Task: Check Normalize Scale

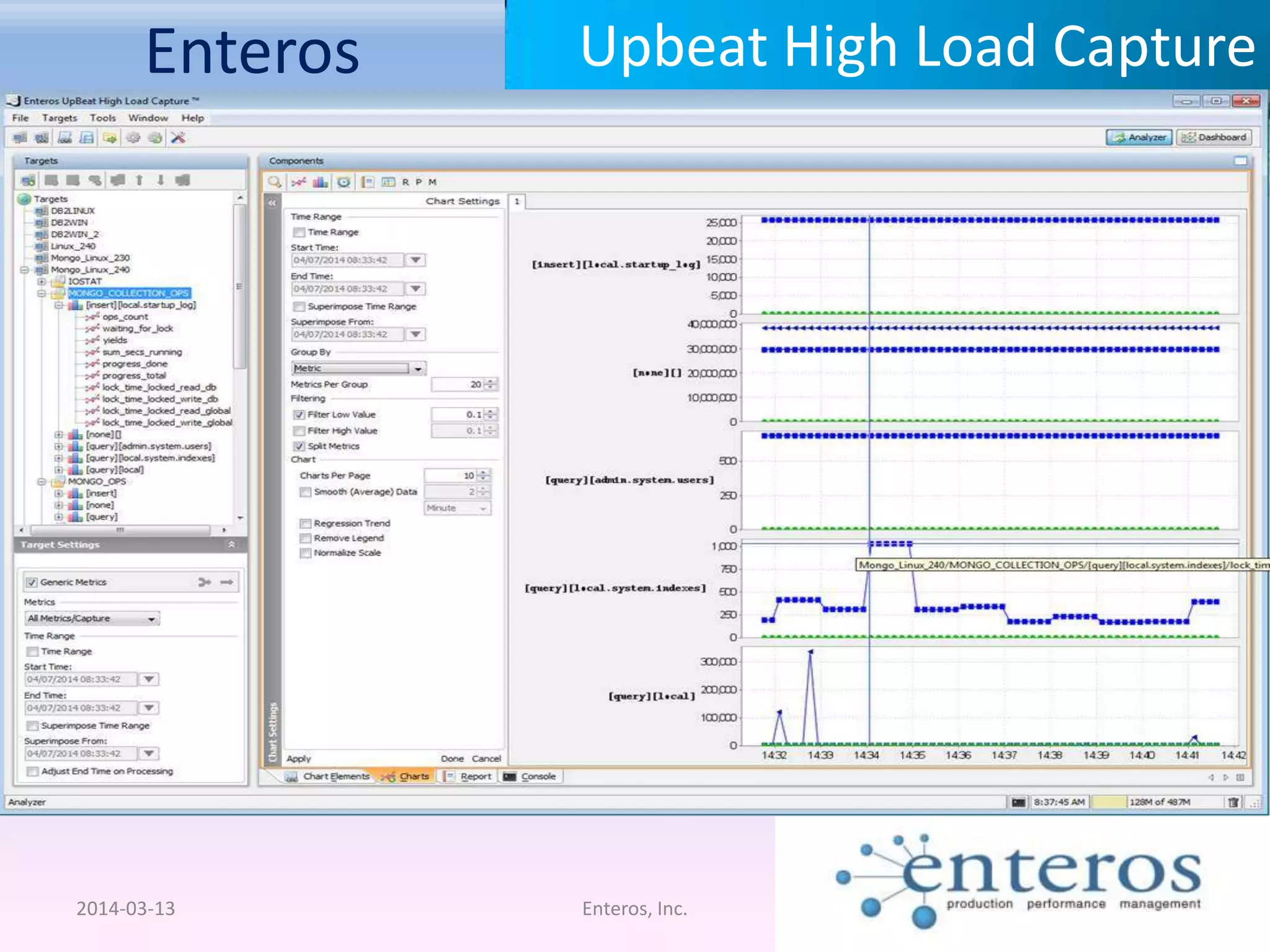Action: pyautogui.click(x=305, y=553)
